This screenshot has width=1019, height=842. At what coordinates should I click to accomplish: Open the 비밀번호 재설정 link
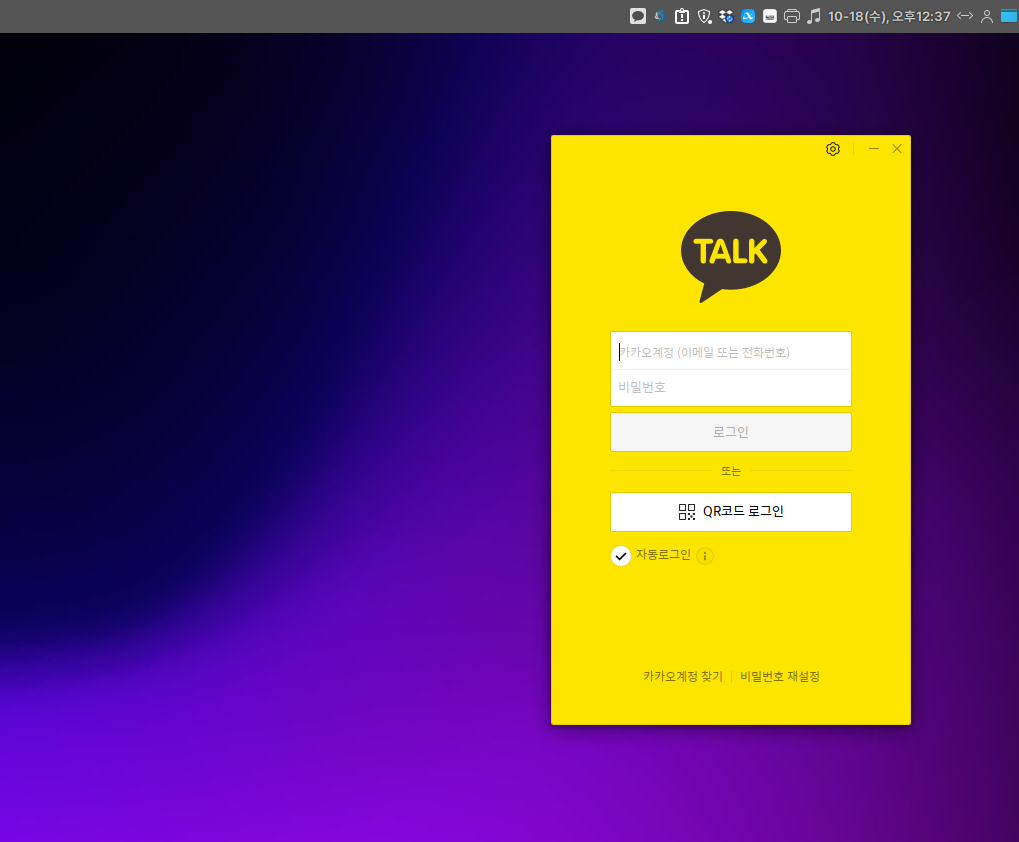[780, 677]
